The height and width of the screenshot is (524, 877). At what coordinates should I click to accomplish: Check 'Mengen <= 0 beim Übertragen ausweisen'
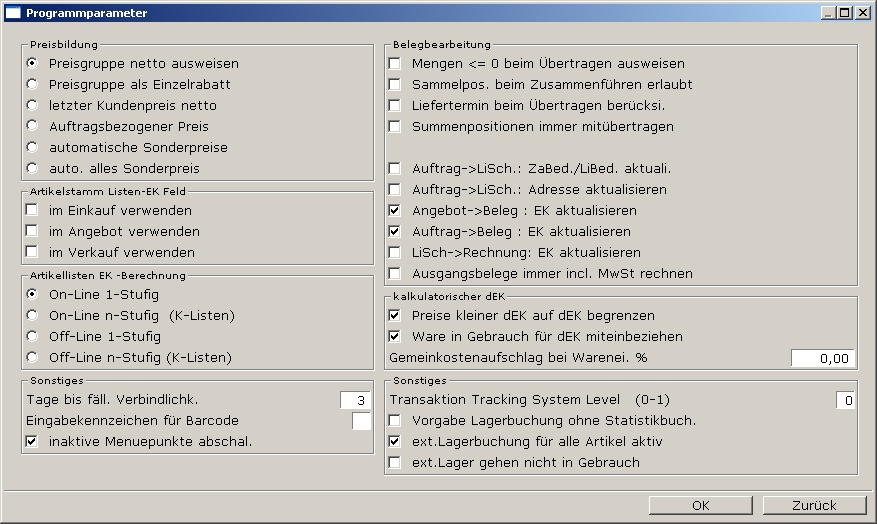[x=395, y=64]
